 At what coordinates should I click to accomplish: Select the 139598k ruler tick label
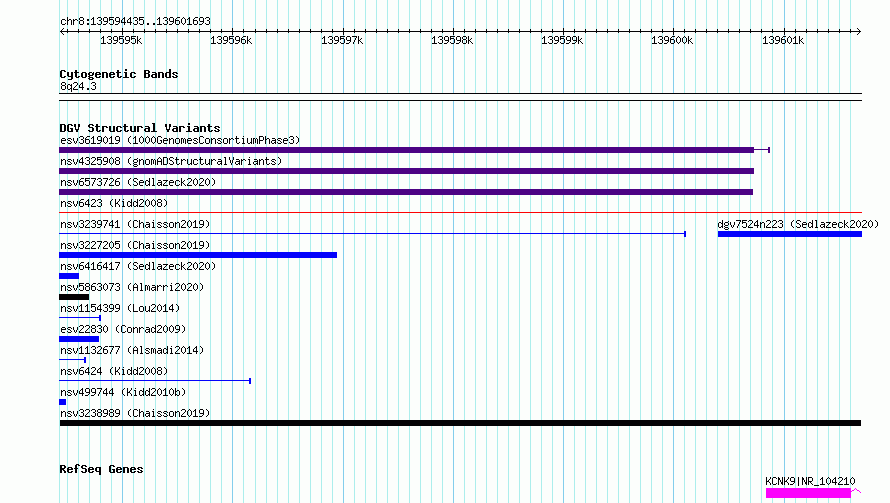click(x=452, y=40)
